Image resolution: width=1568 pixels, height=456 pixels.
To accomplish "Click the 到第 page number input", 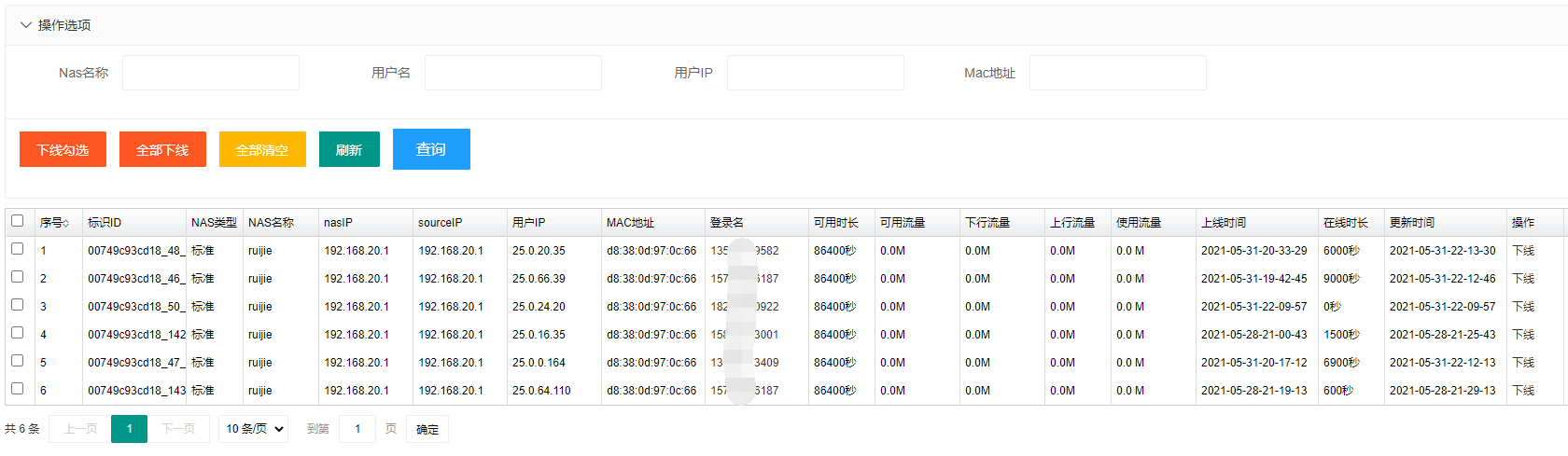I will click(x=357, y=429).
